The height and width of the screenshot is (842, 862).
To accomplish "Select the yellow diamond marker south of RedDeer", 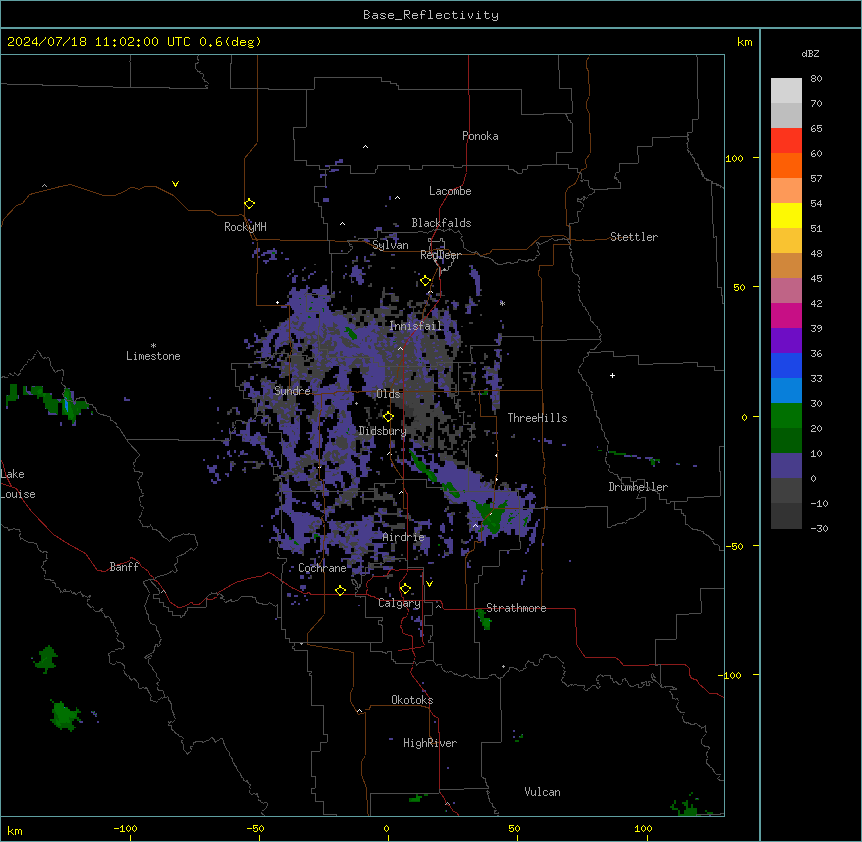I will [425, 281].
